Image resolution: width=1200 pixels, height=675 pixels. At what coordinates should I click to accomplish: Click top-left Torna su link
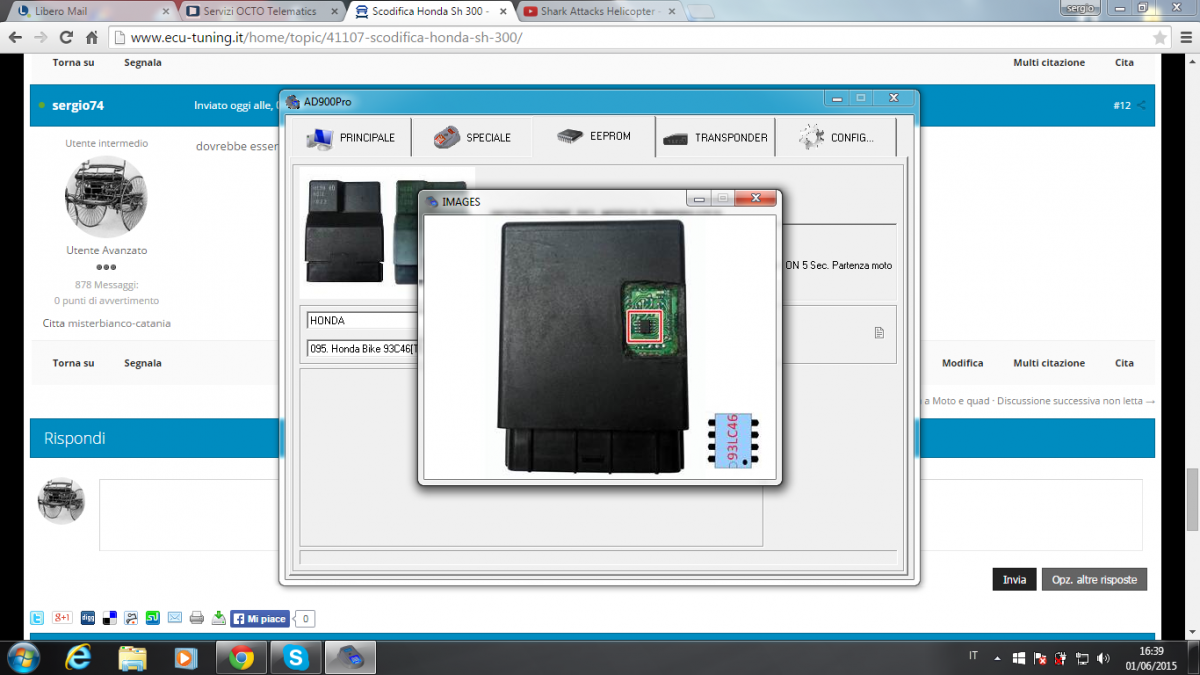[74, 62]
